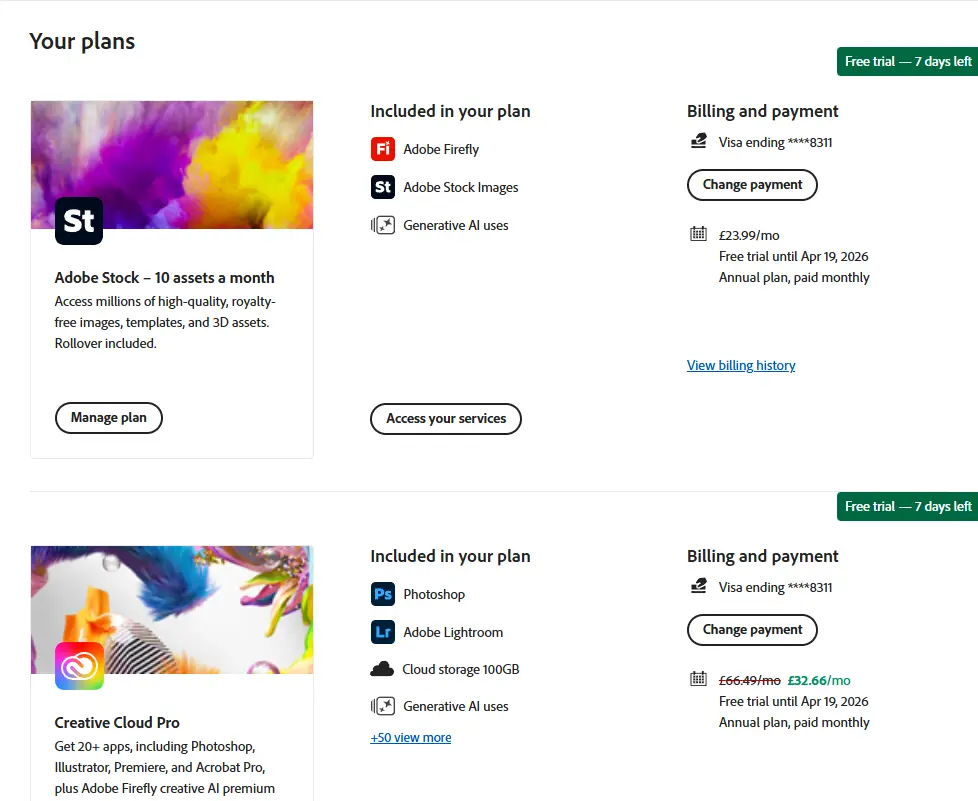Click the Generative AI uses icon under Adobe Stock plan
Viewport: 978px width, 801px height.
382,225
